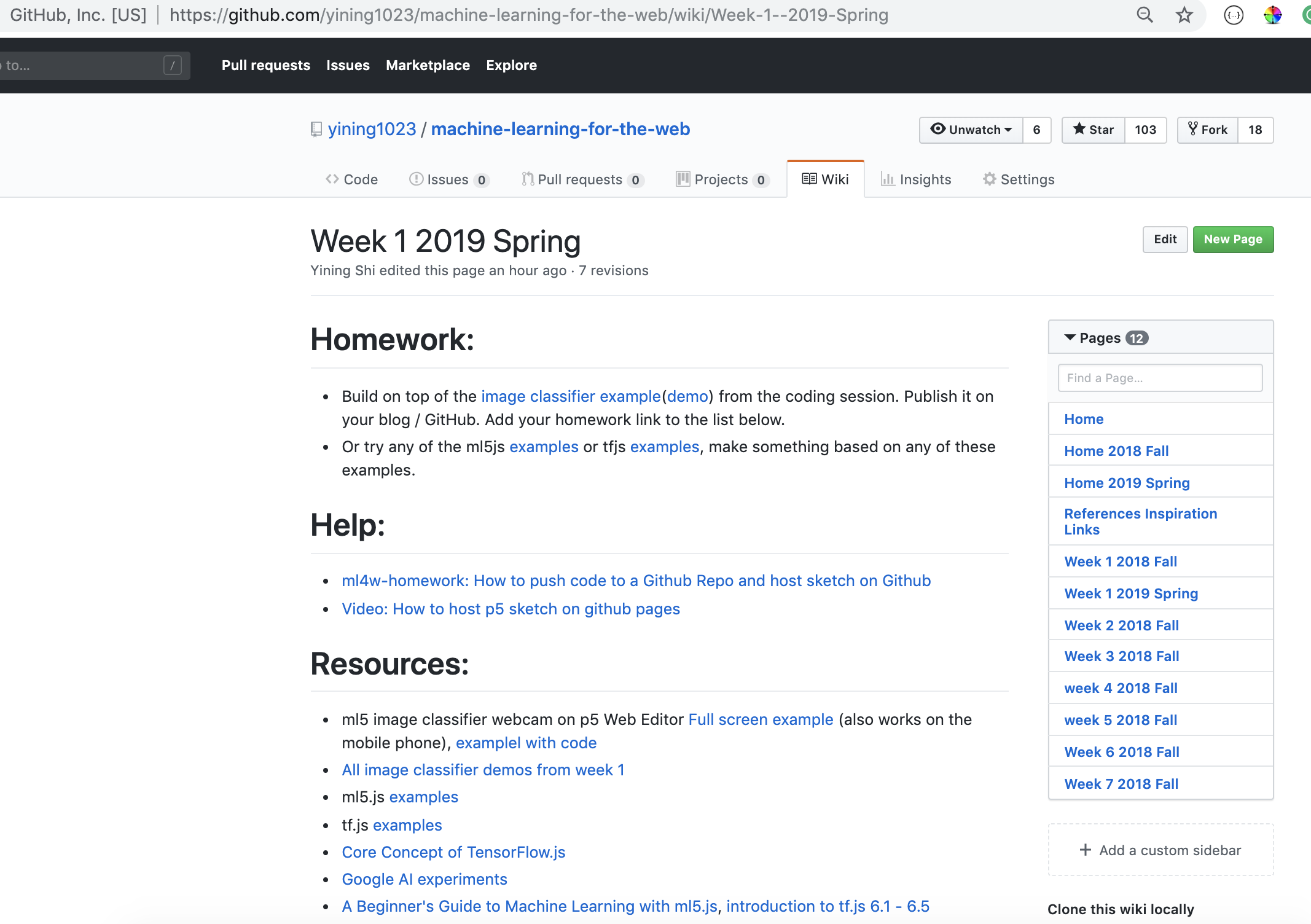Click the colorful wheel extension icon
The width and height of the screenshot is (1311, 924).
click(1272, 15)
